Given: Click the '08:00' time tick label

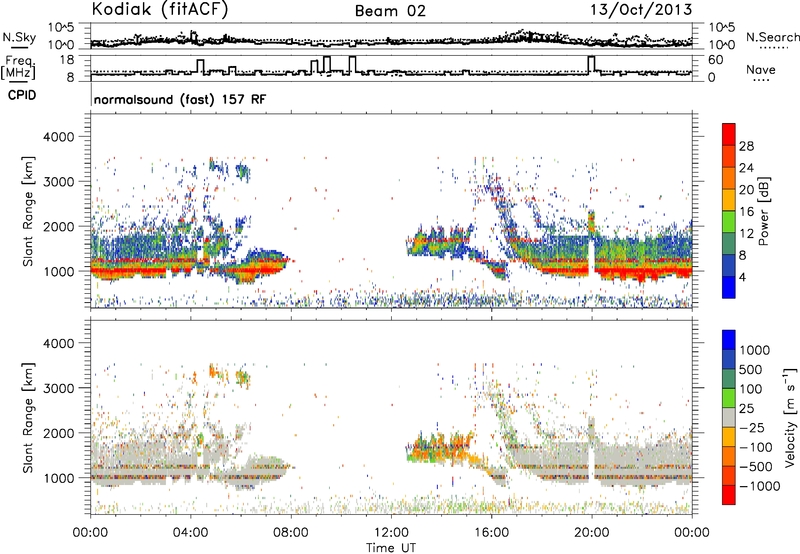Looking at the screenshot, I should 291,533.
